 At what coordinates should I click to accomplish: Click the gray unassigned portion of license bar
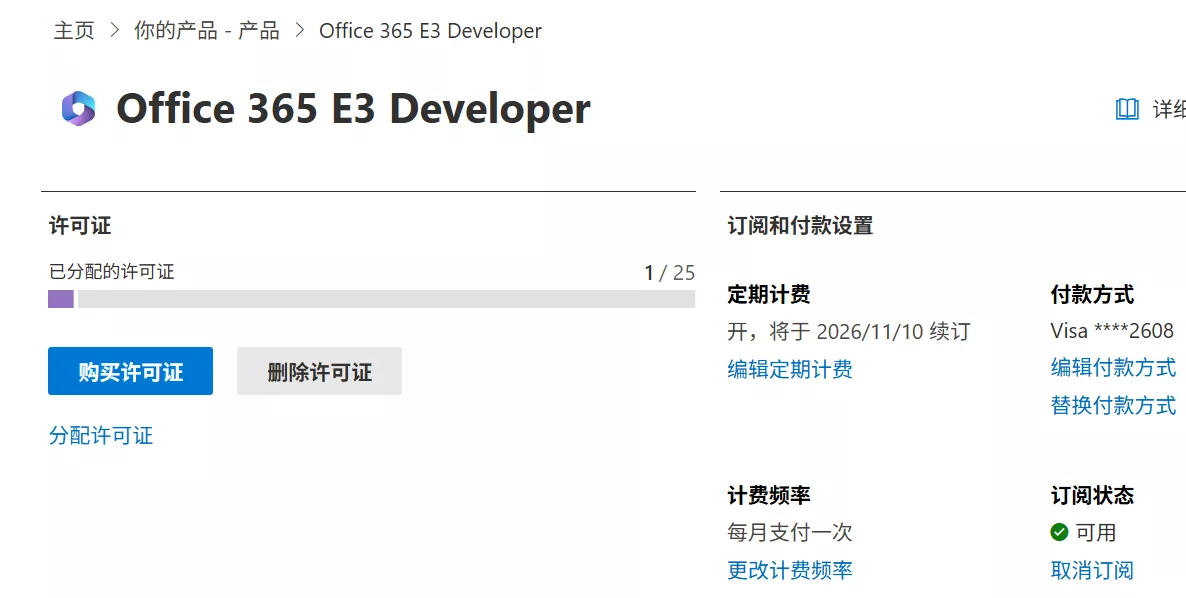tap(385, 299)
